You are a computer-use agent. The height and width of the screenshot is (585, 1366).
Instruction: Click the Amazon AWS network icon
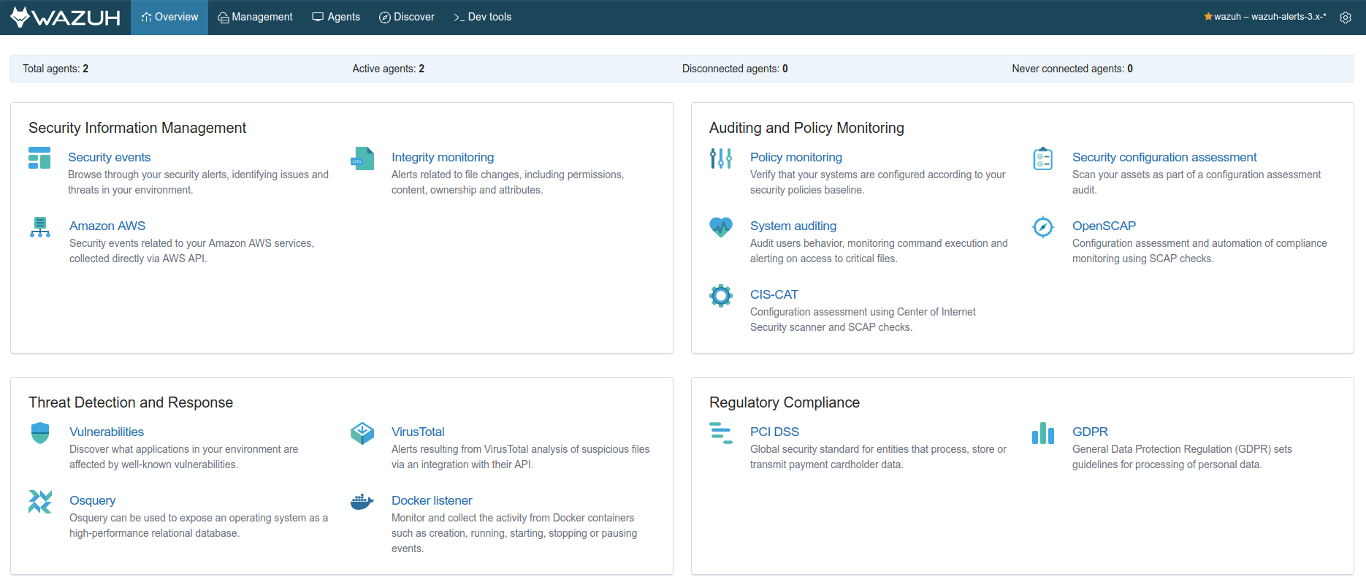pyautogui.click(x=39, y=227)
